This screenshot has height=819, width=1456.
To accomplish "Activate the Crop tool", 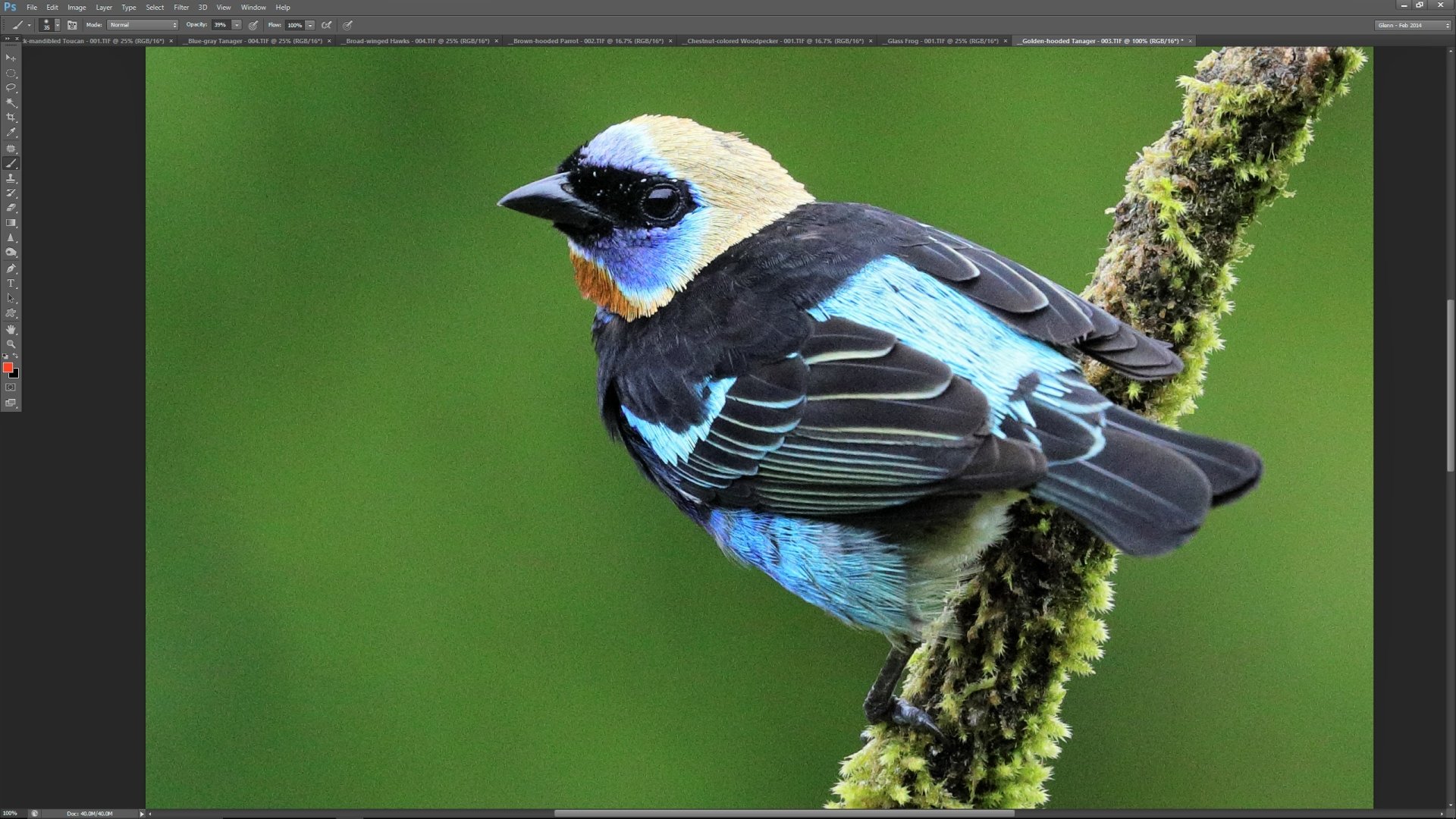I will pyautogui.click(x=11, y=118).
